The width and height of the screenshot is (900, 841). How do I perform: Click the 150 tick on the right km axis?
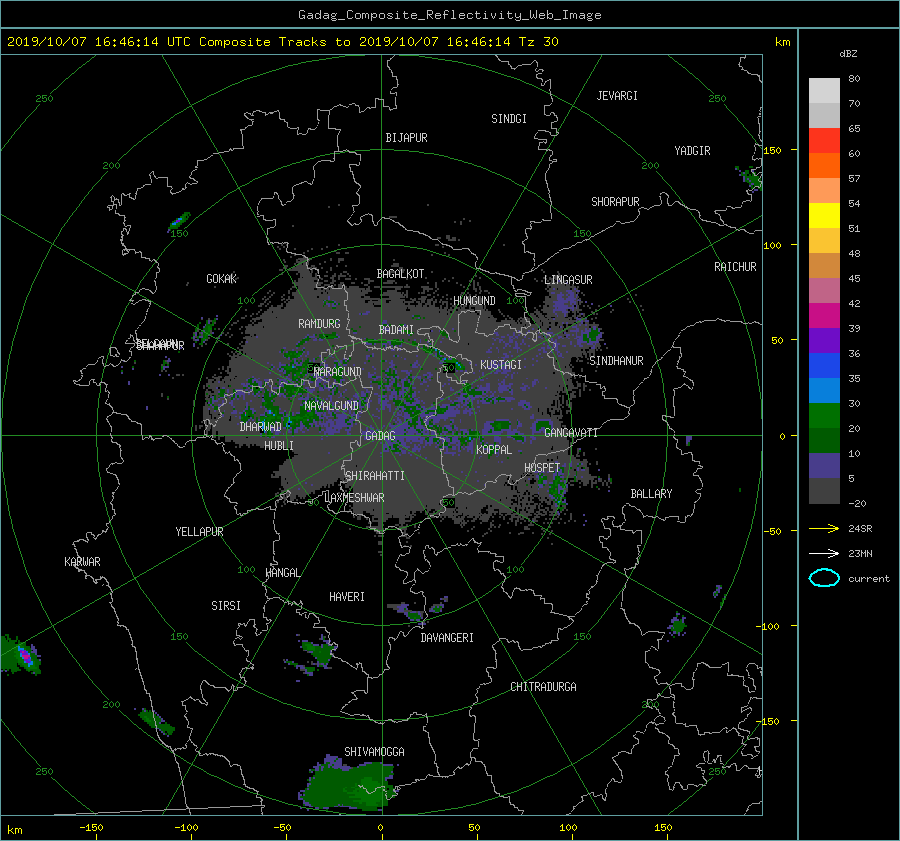(x=772, y=150)
